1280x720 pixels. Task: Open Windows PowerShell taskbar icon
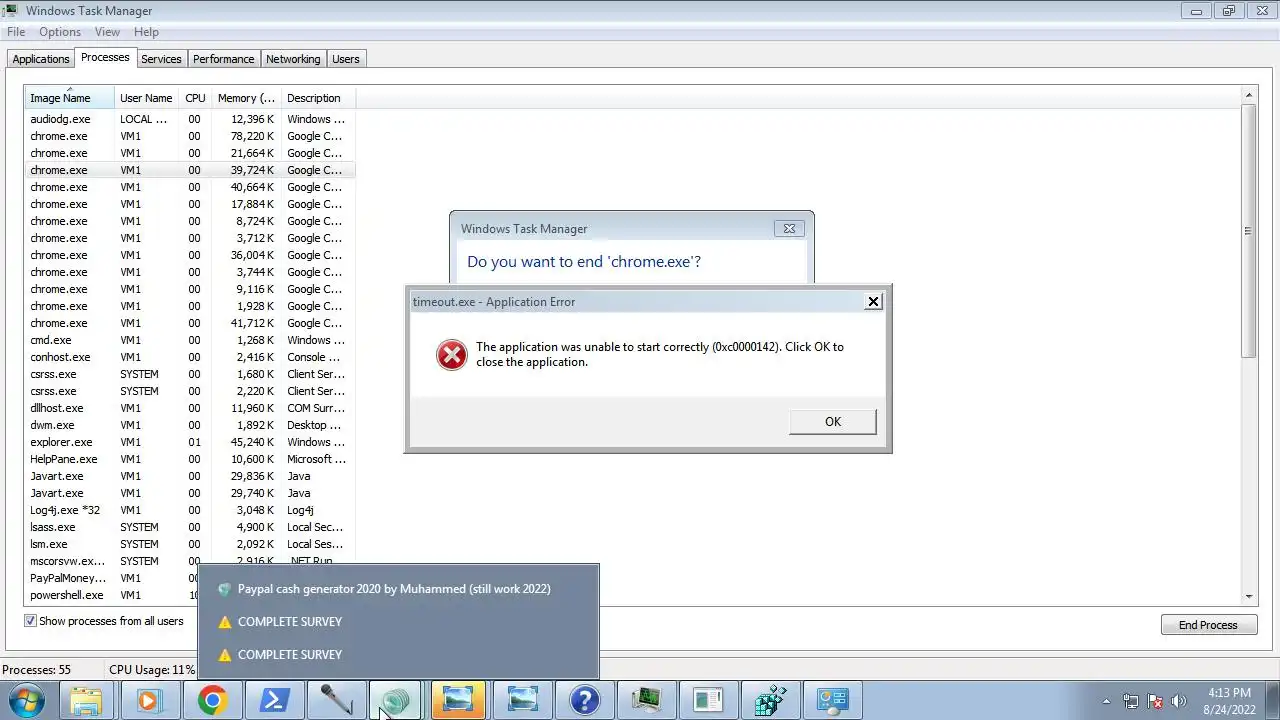pyautogui.click(x=273, y=700)
